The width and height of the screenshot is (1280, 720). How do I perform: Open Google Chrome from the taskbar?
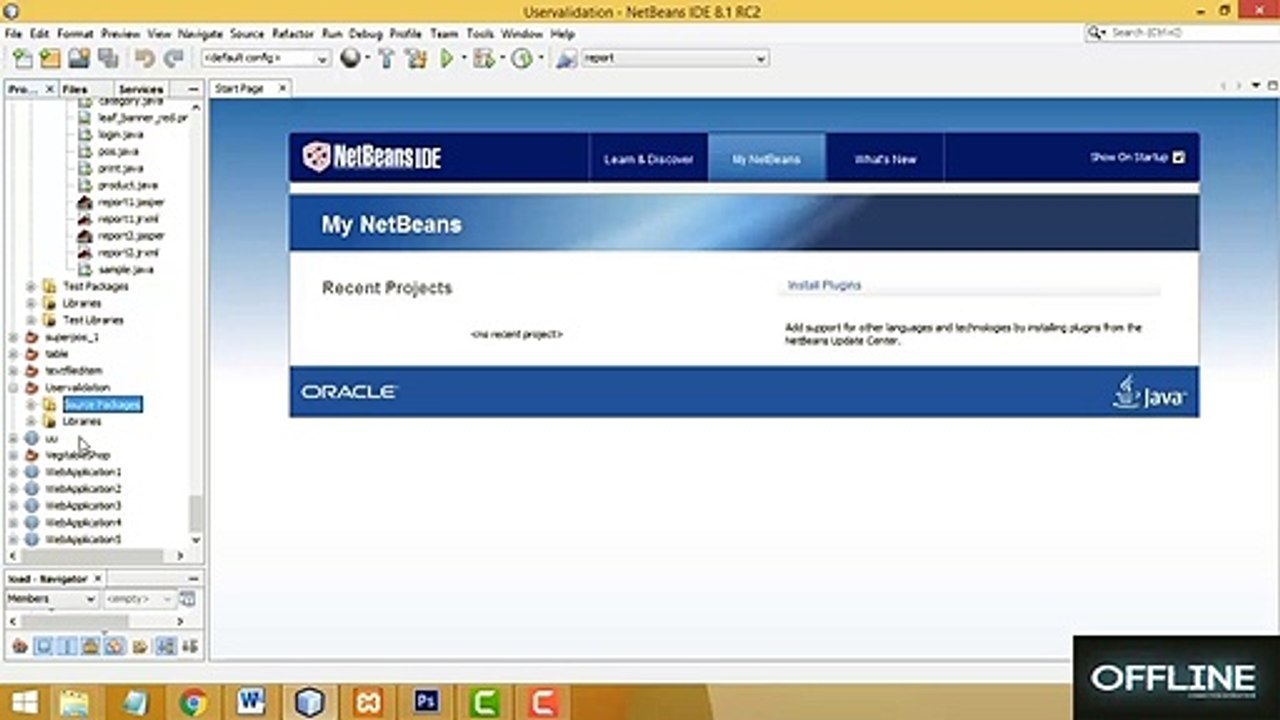(193, 703)
